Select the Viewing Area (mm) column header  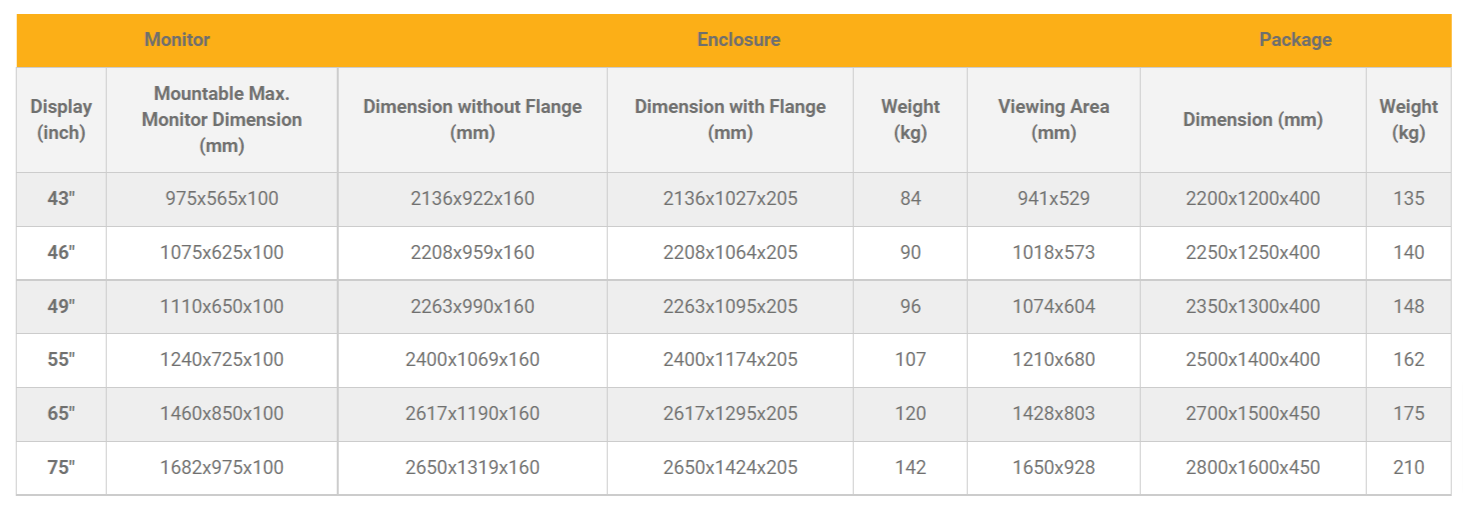[1053, 119]
